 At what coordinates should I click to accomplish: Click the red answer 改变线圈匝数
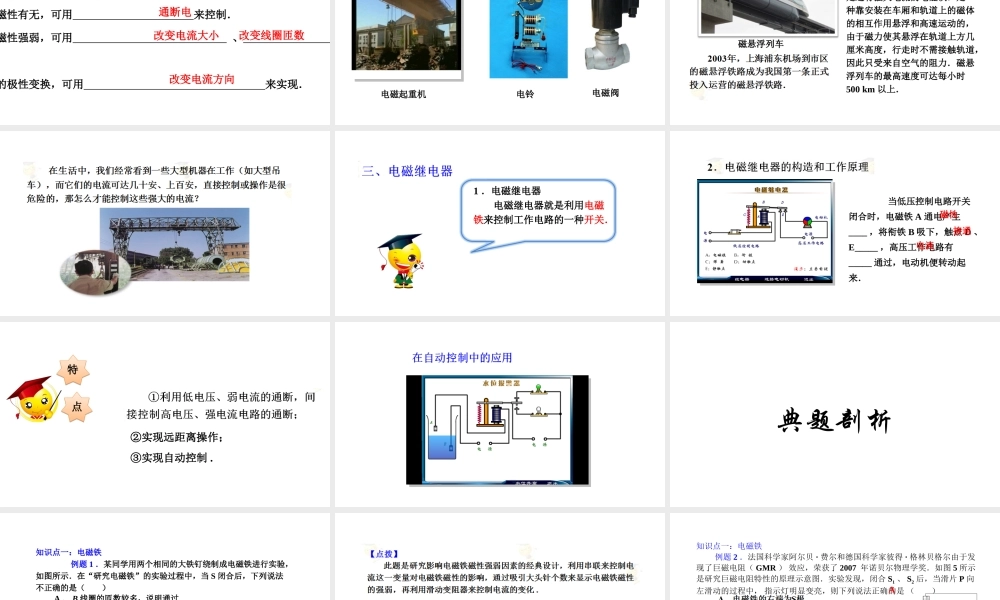pyautogui.click(x=272, y=36)
